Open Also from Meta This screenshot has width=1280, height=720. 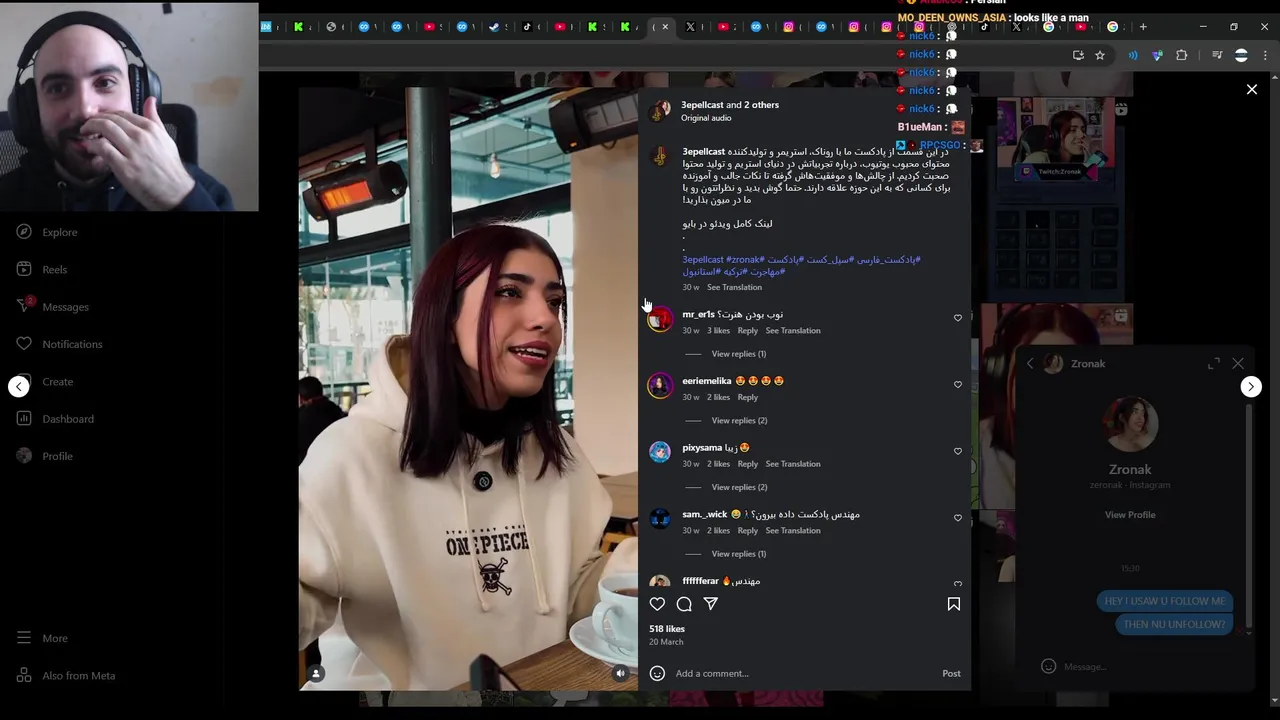66,675
